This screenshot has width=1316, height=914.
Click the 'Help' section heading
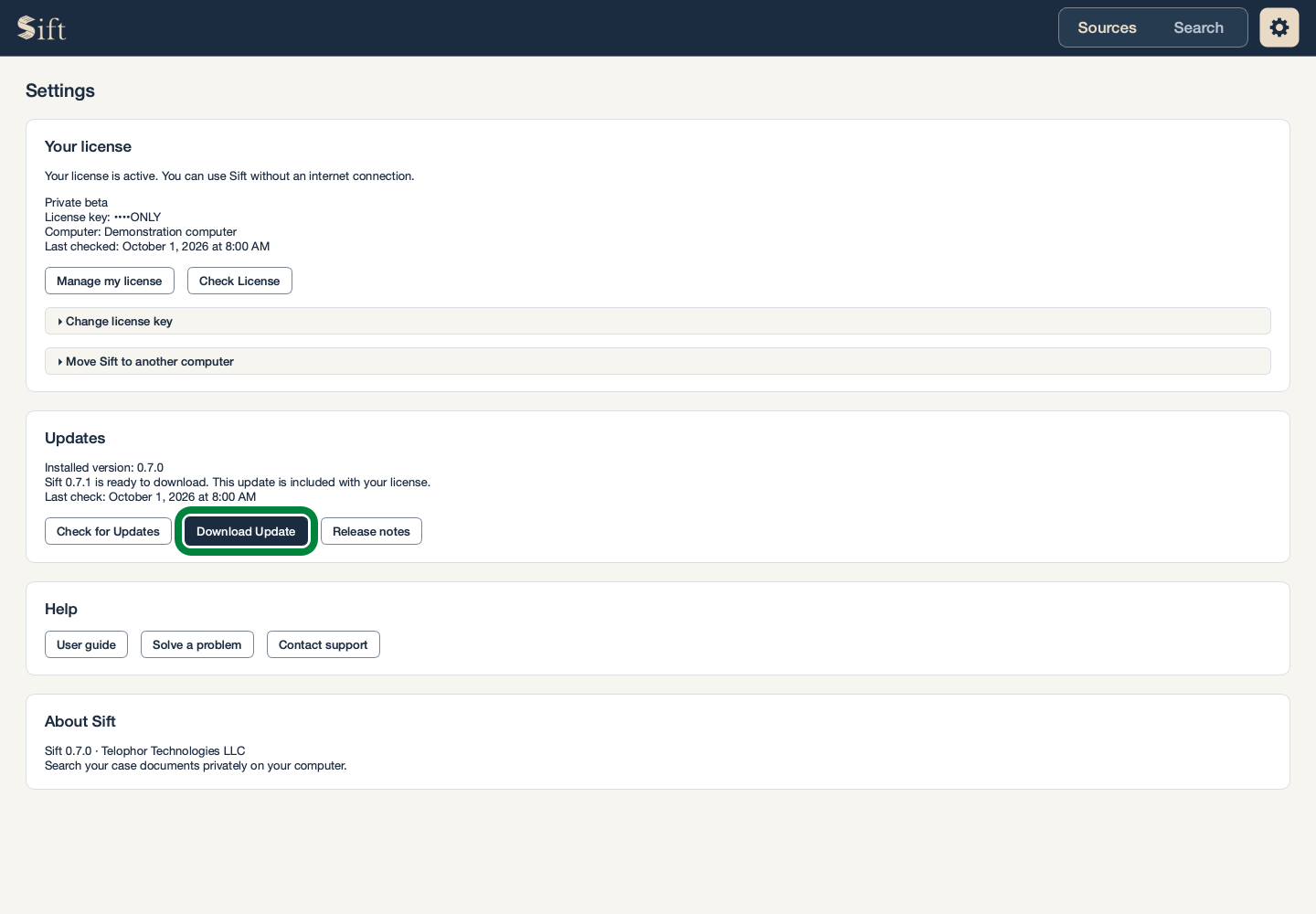point(61,609)
